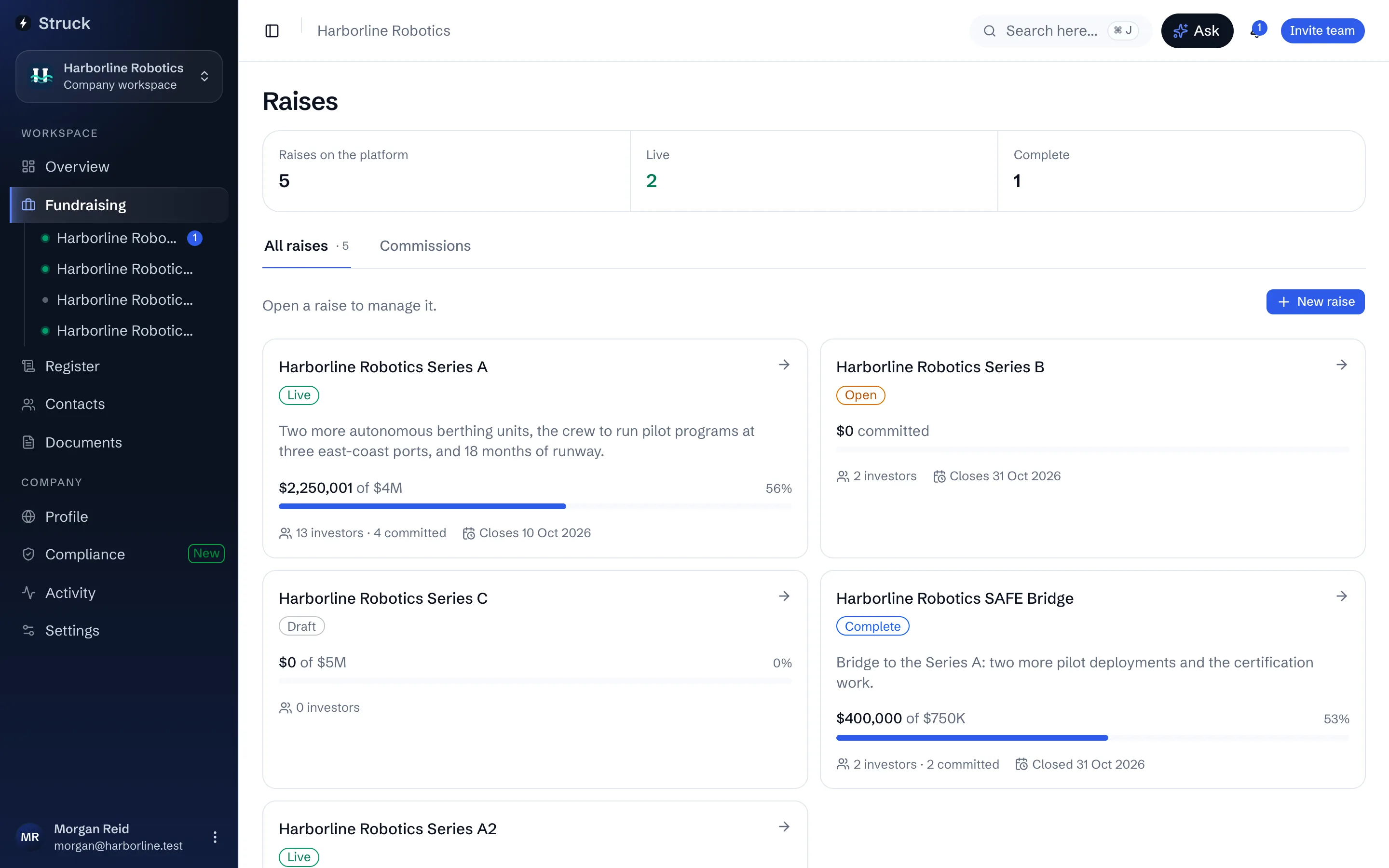Screen dimensions: 1389x868
Task: Click the Compliance shield icon
Action: pos(28,555)
